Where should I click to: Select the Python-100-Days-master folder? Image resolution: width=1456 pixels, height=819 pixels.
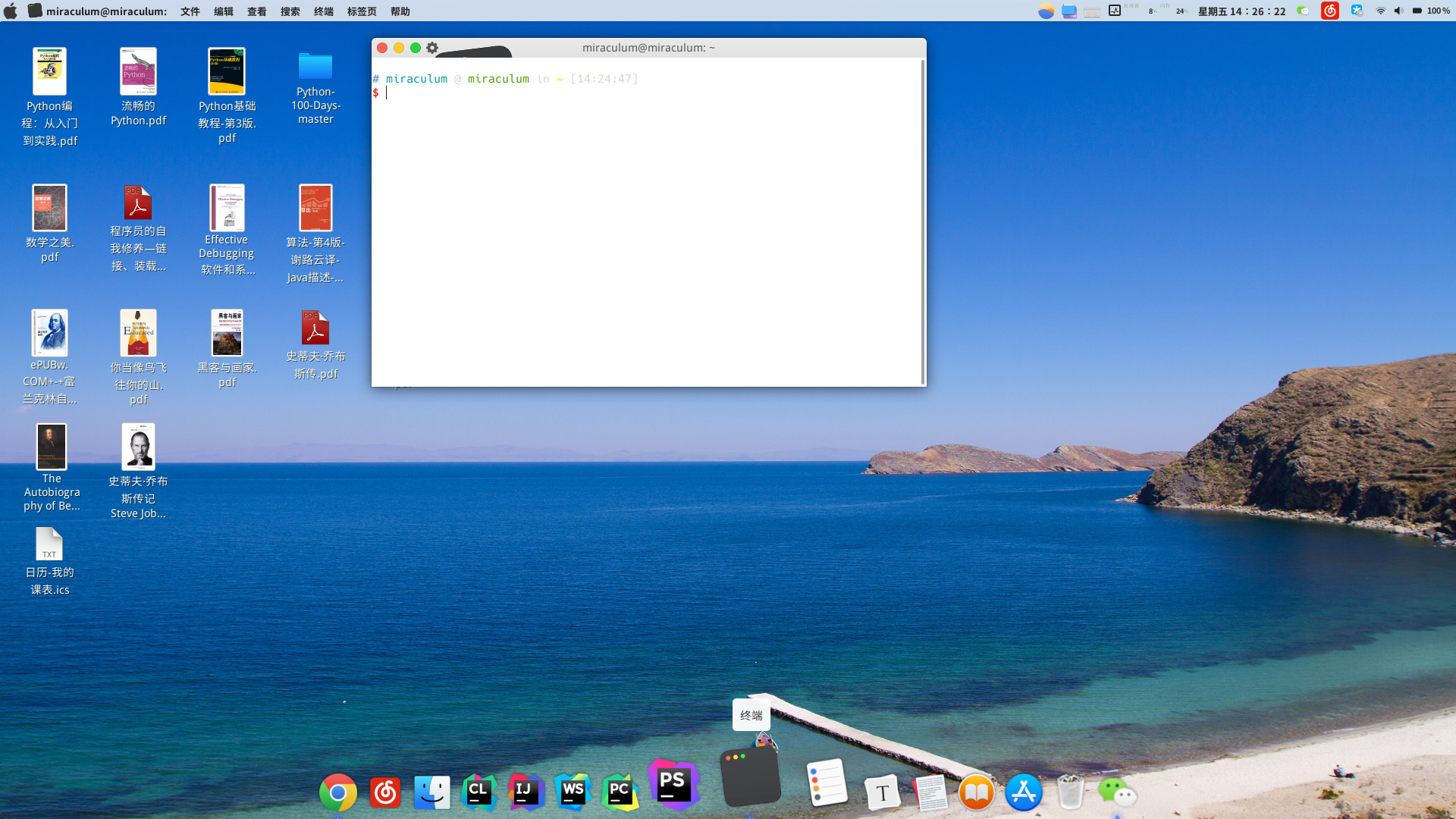pyautogui.click(x=315, y=67)
